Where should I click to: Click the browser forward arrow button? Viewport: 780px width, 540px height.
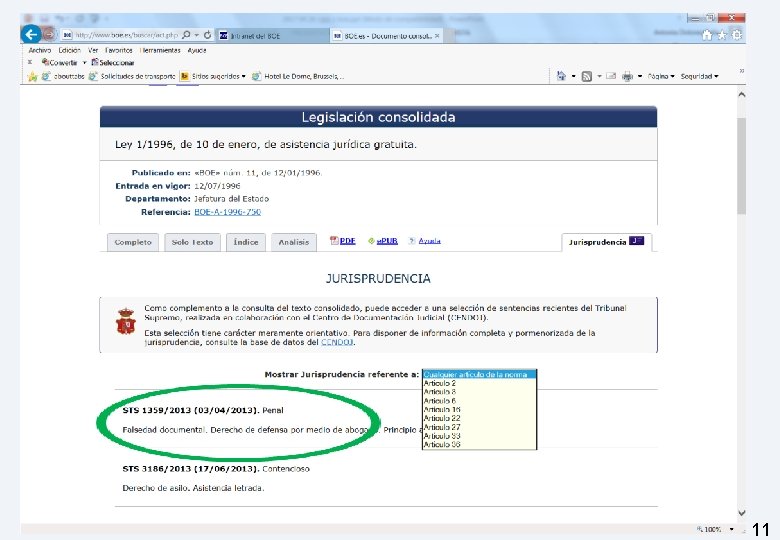[x=49, y=34]
